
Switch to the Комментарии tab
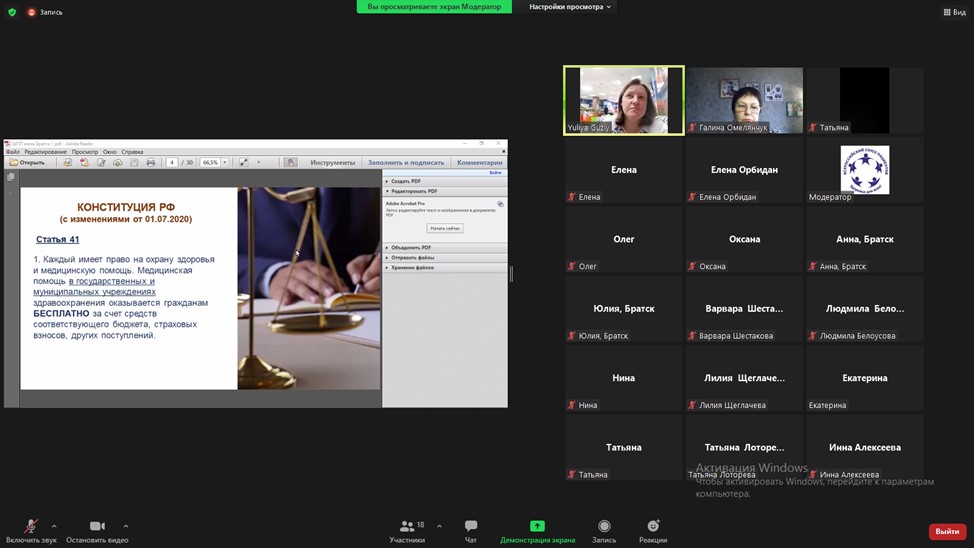pos(479,162)
